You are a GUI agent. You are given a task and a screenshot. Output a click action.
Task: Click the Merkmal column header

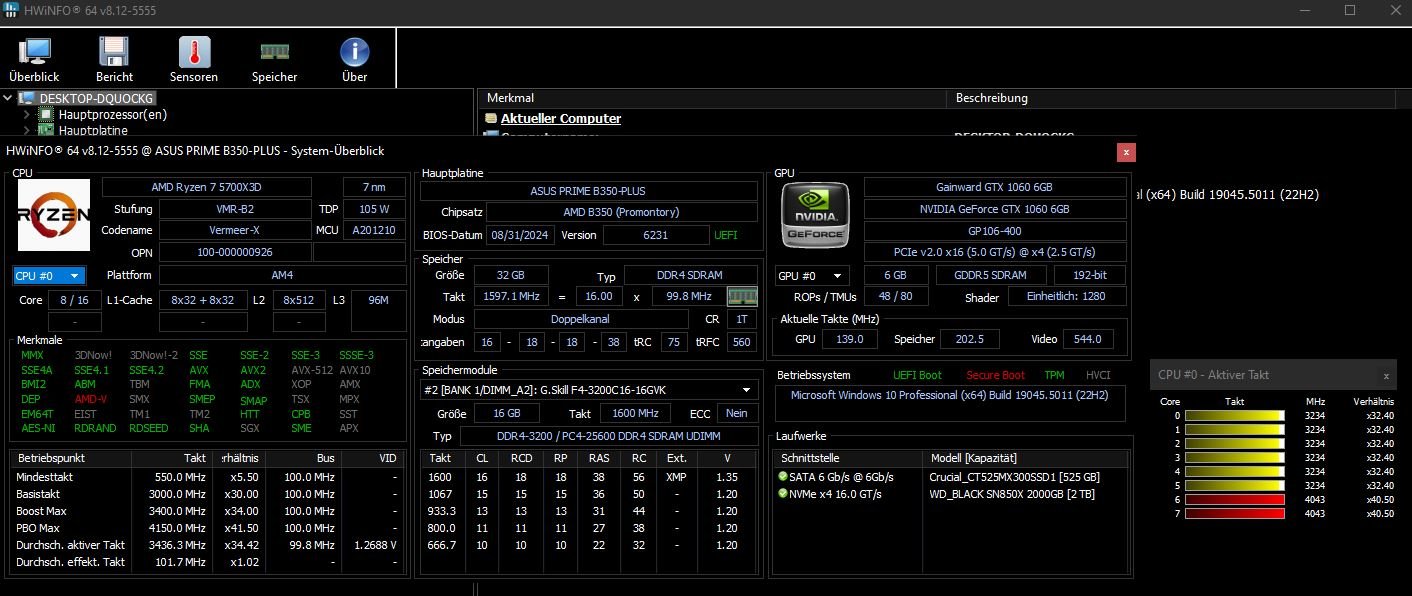pos(711,98)
